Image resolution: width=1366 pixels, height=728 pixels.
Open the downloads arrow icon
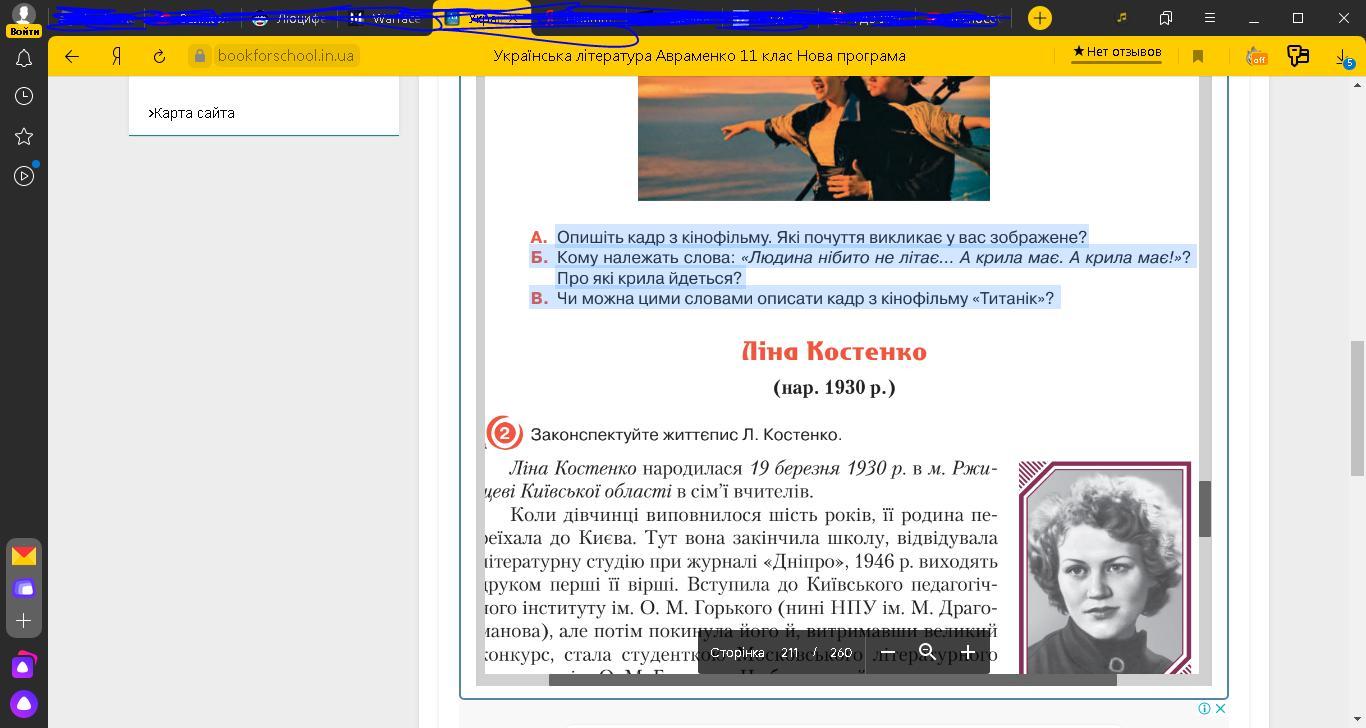[1343, 57]
